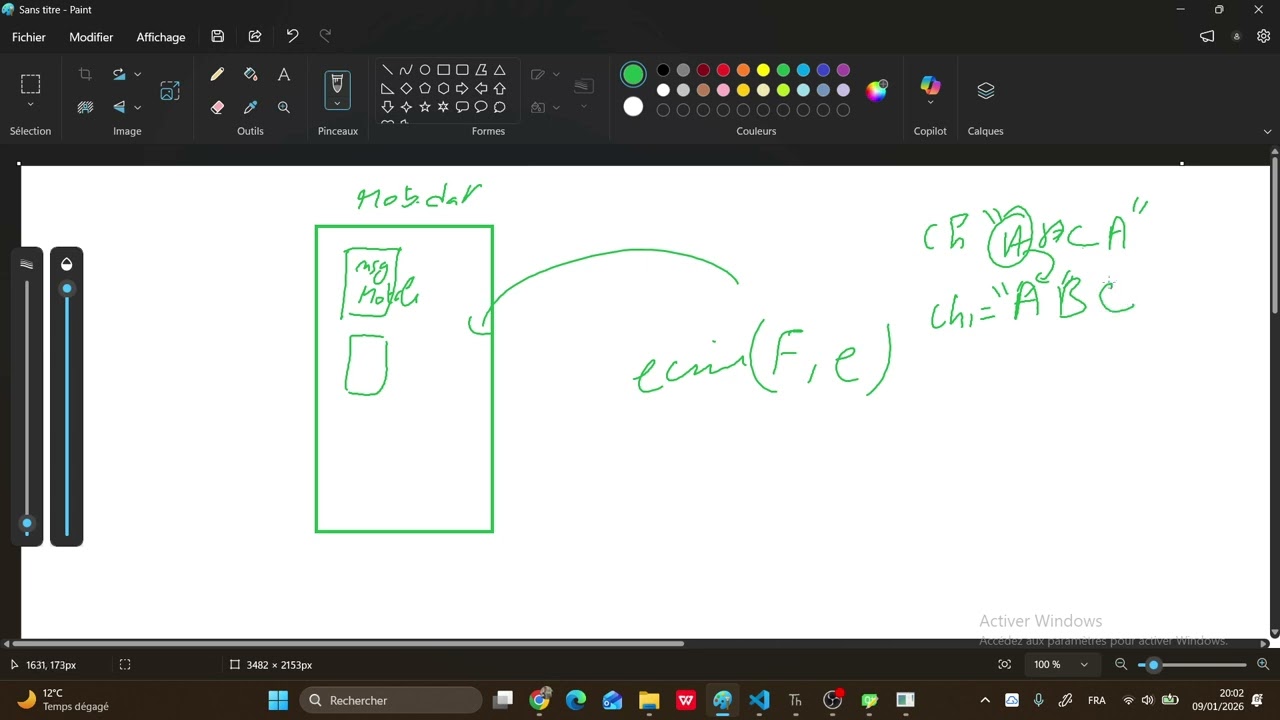
Task: Click the status bar zoom slider
Action: (x=1192, y=665)
